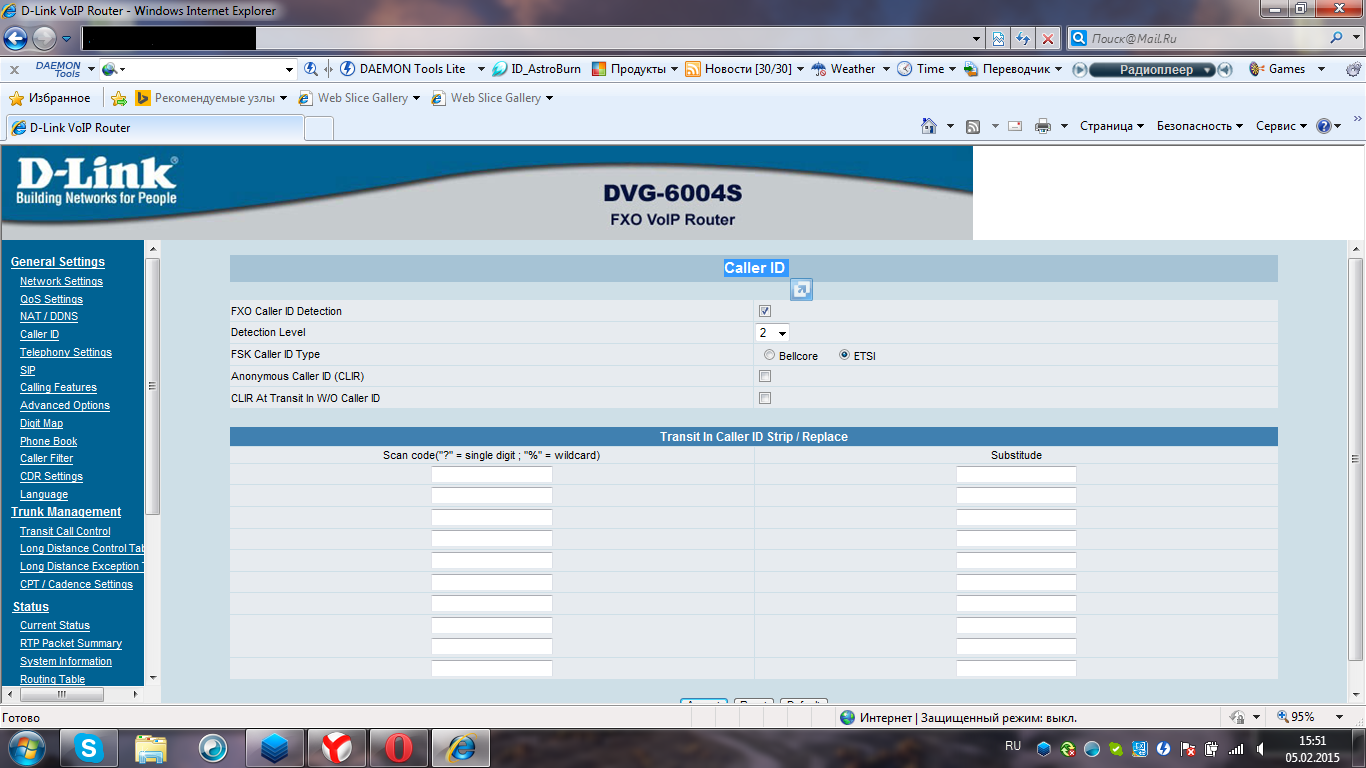Open the Сервис menu in the command bar
This screenshot has width=1366, height=768.
coord(1281,126)
